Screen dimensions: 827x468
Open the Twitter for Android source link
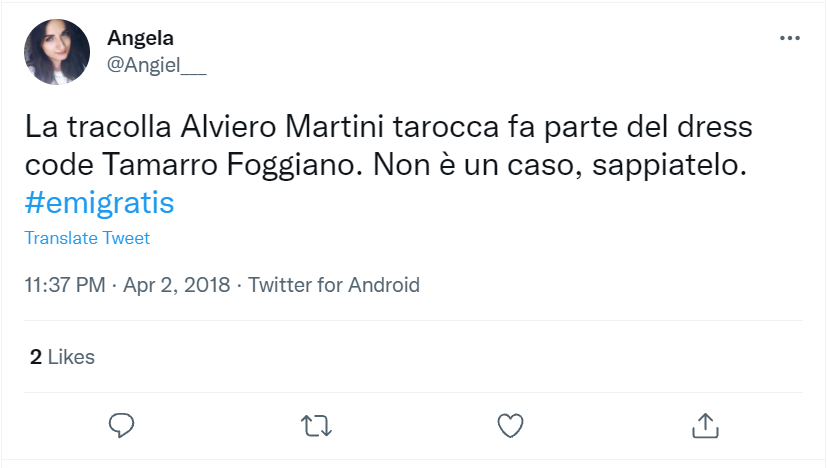(x=334, y=285)
